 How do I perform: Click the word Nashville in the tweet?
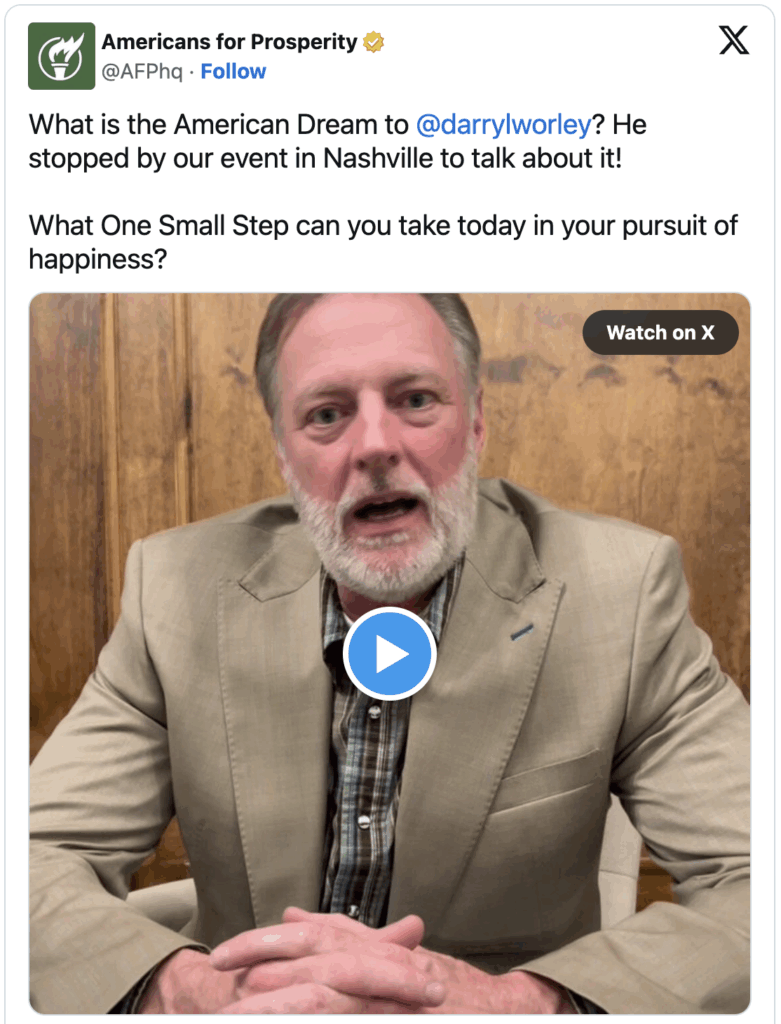tap(378, 159)
